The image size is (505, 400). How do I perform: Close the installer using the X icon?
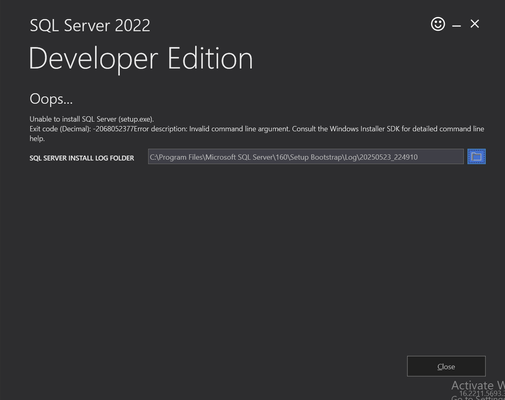pyautogui.click(x=475, y=24)
